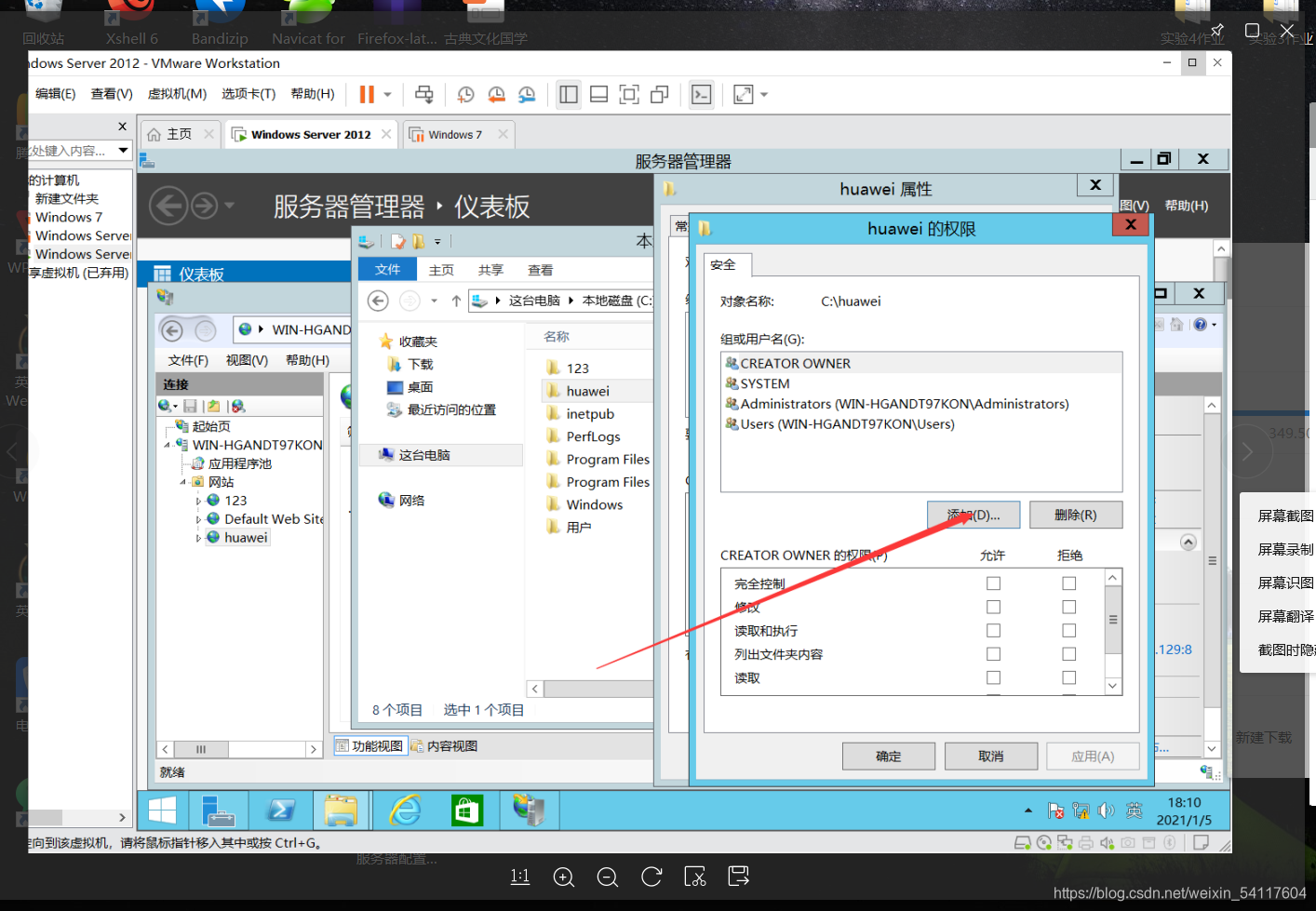
Task: Open File Explorer from guest taskbar
Action: pos(341,811)
